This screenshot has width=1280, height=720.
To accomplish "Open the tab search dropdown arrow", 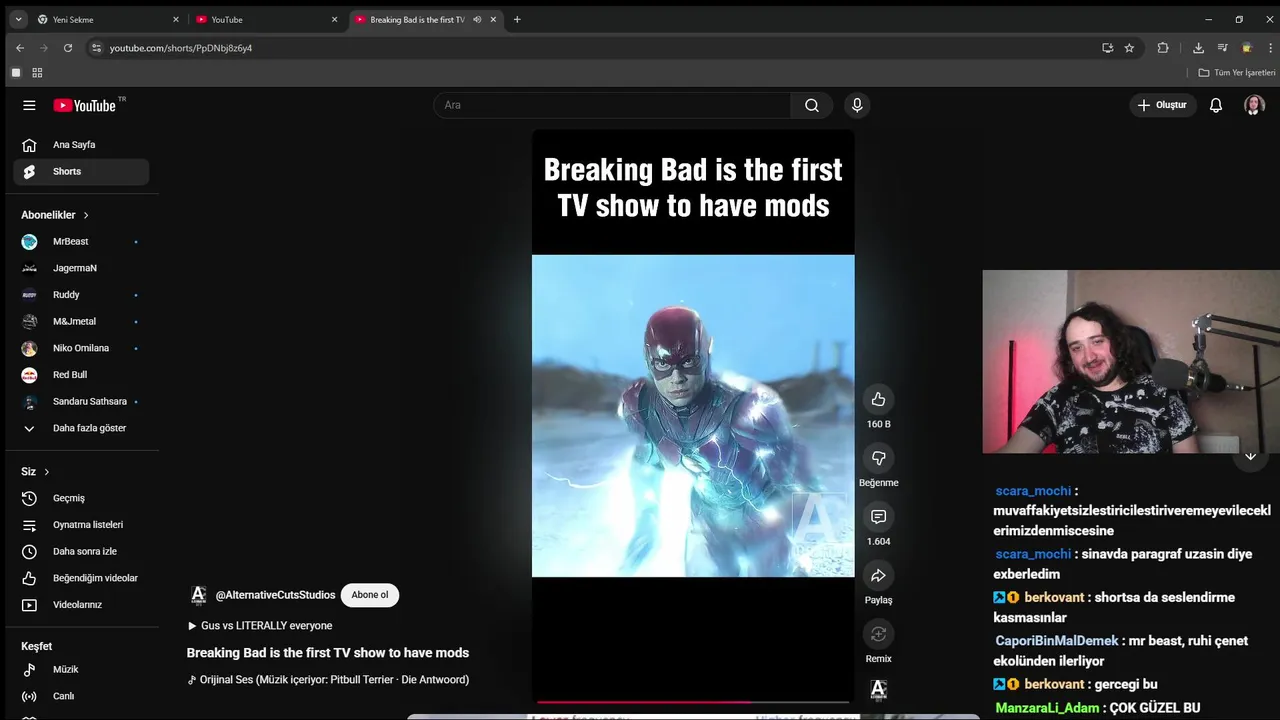I will click(x=18, y=19).
